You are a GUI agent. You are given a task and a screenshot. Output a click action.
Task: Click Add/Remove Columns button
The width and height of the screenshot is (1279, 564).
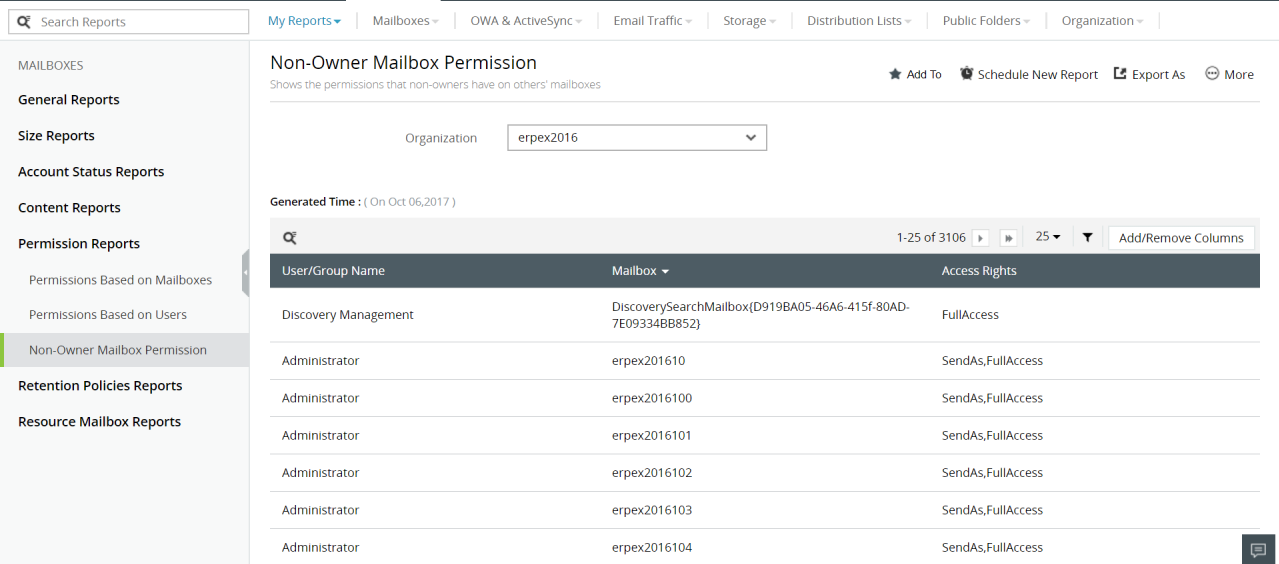click(1181, 238)
